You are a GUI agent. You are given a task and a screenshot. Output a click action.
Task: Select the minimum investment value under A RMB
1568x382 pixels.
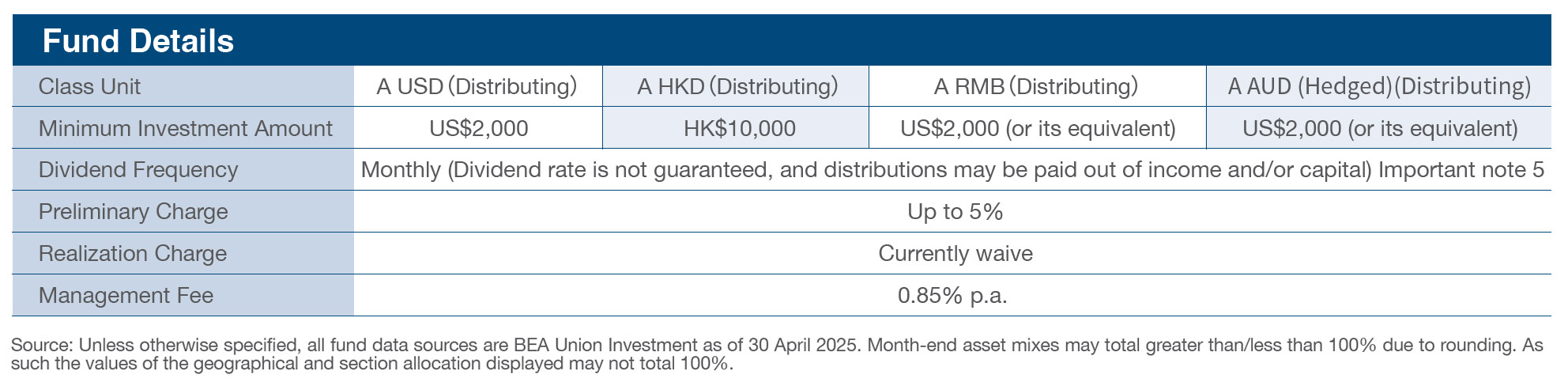pyautogui.click(x=1037, y=128)
